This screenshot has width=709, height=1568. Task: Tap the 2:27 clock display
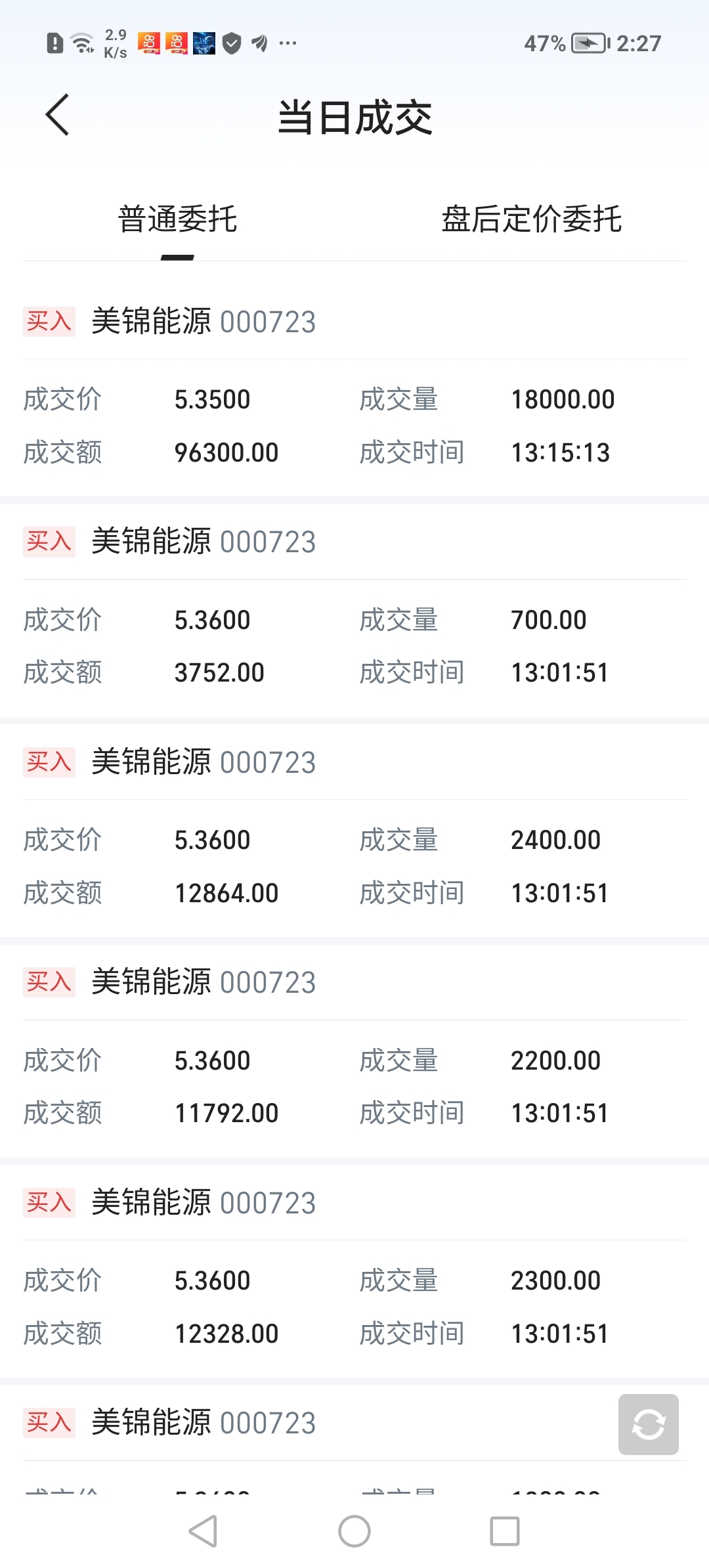(638, 43)
